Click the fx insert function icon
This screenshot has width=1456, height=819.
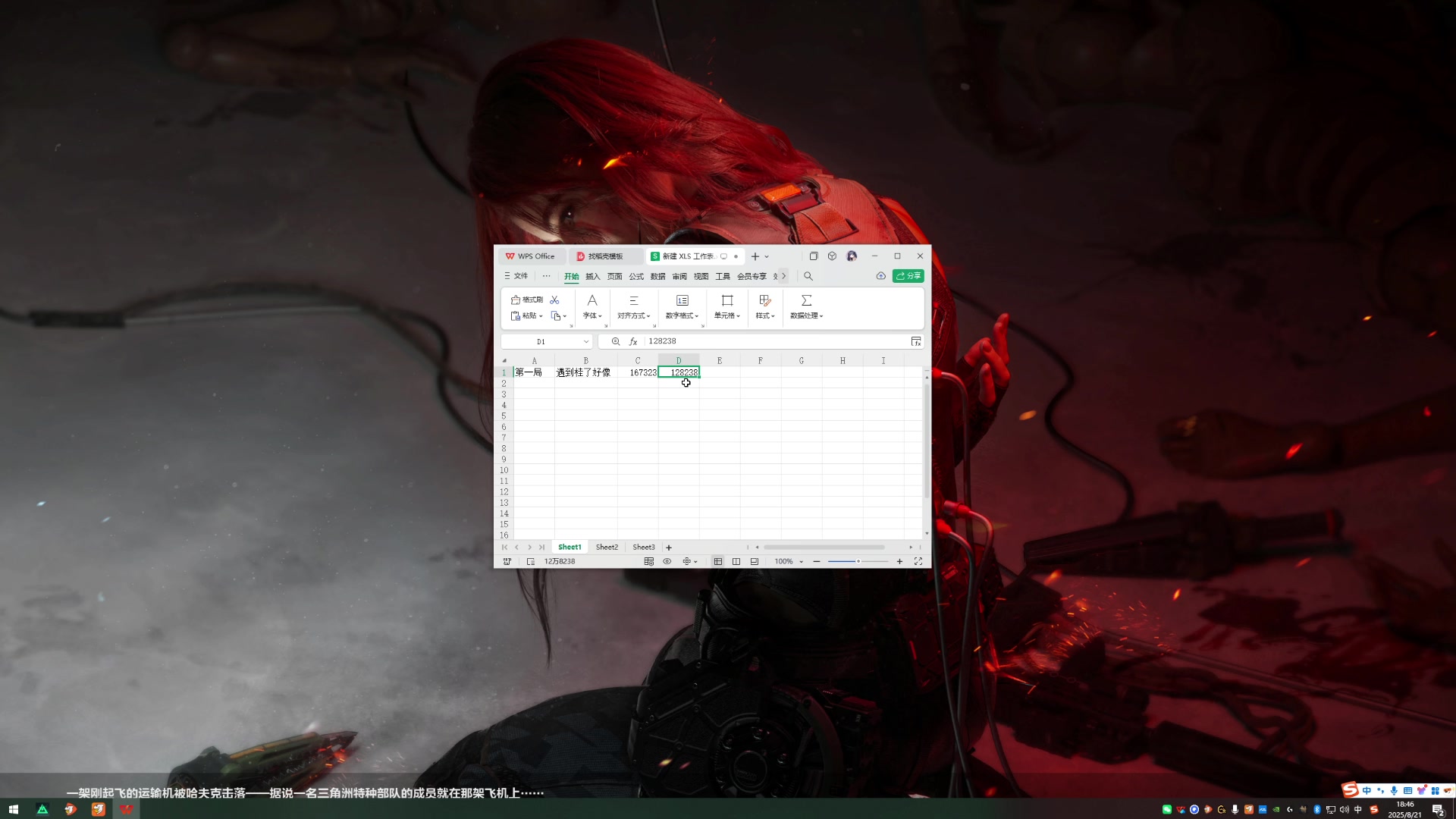point(633,341)
